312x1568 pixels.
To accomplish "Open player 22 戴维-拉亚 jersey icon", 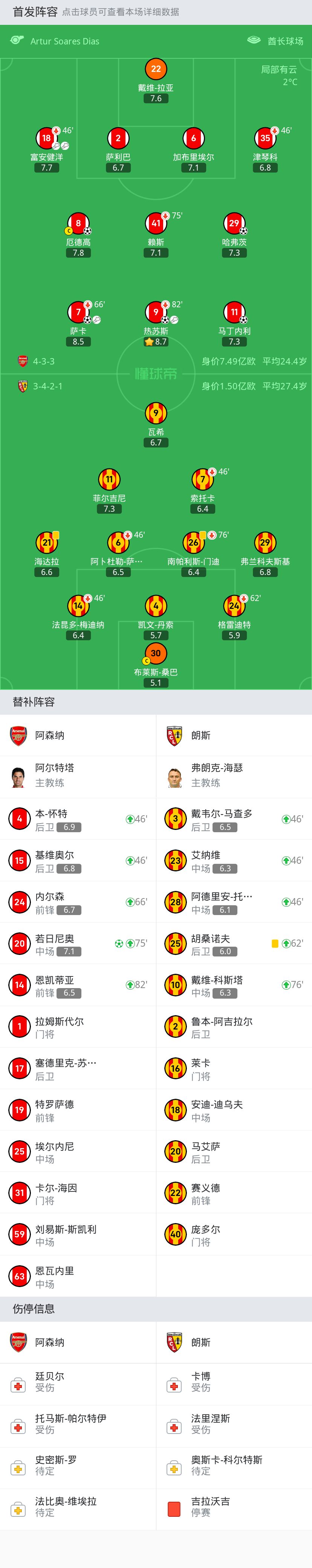I will click(156, 69).
